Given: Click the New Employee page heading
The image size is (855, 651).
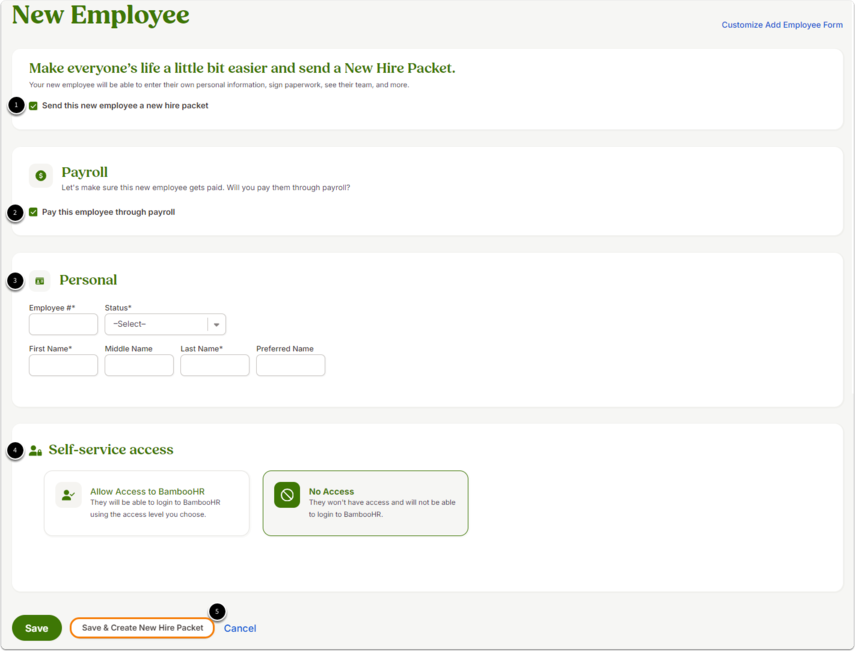Looking at the screenshot, I should 101,15.
